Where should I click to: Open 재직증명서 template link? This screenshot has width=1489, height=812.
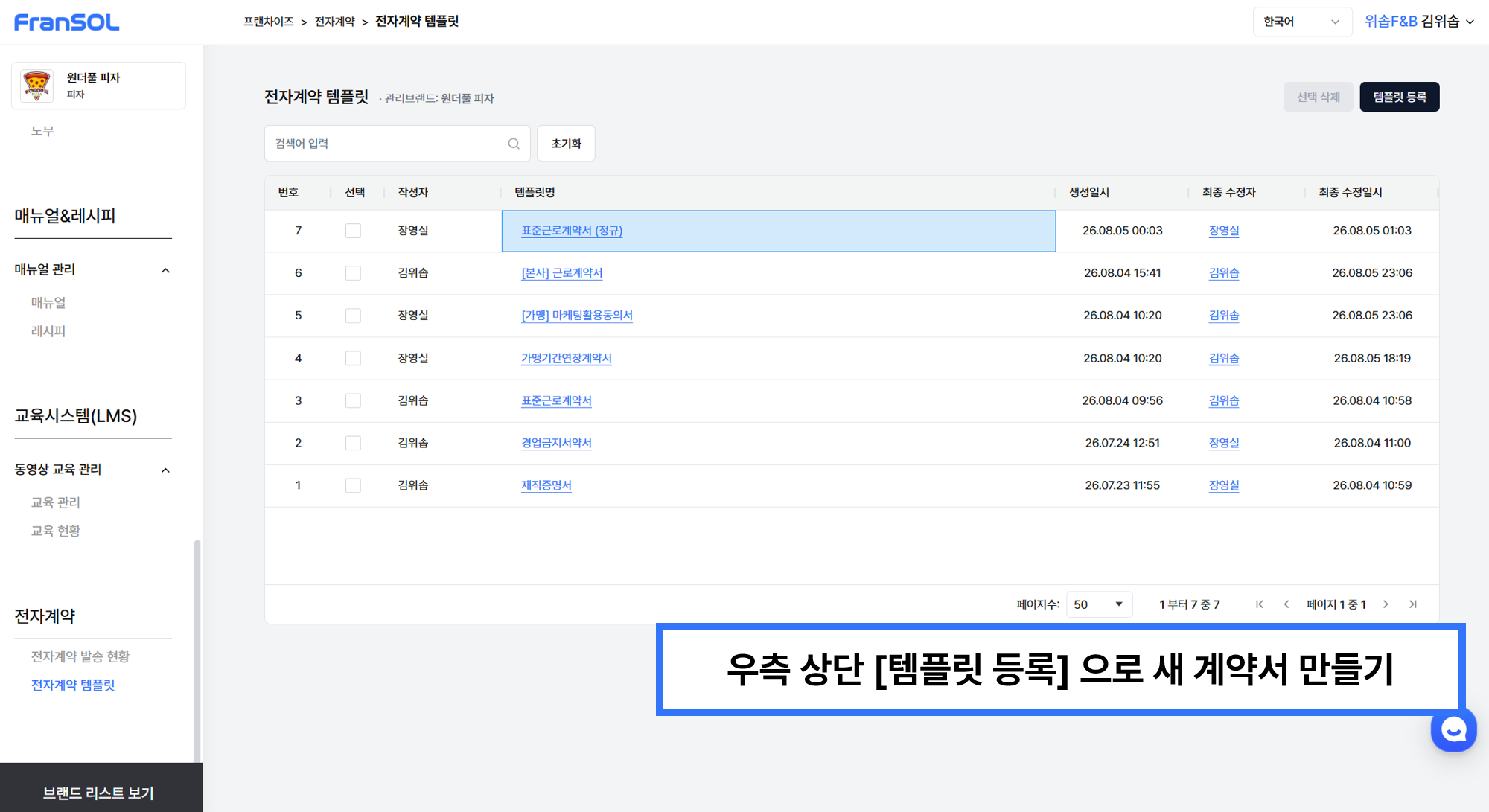(x=546, y=485)
